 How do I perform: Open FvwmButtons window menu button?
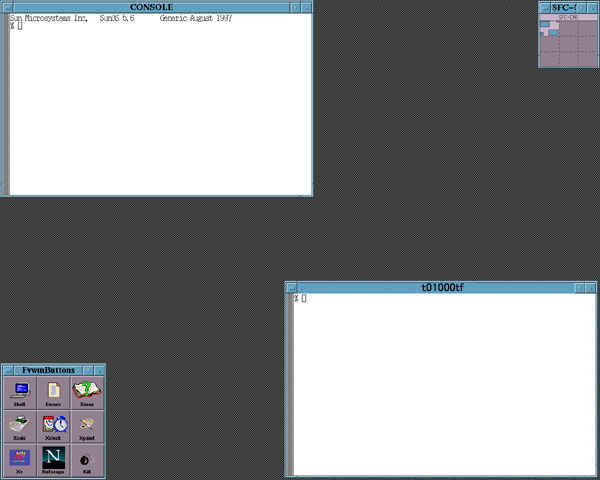pyautogui.click(x=6, y=370)
